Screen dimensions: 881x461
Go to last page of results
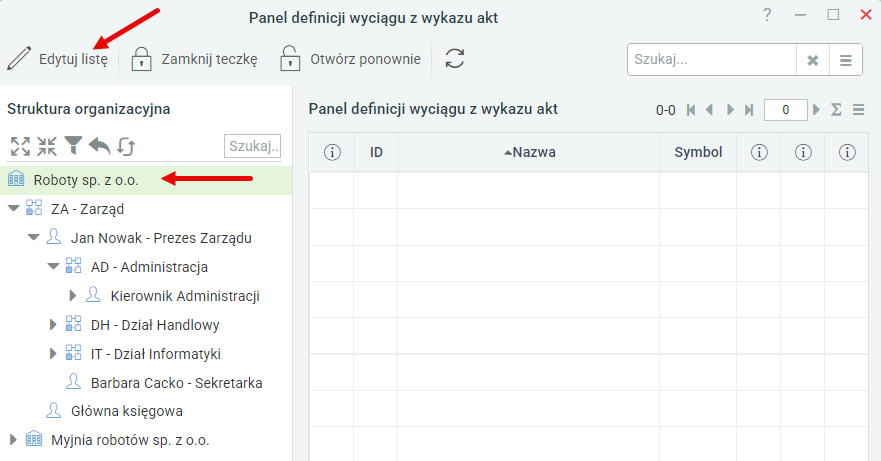tap(749, 110)
